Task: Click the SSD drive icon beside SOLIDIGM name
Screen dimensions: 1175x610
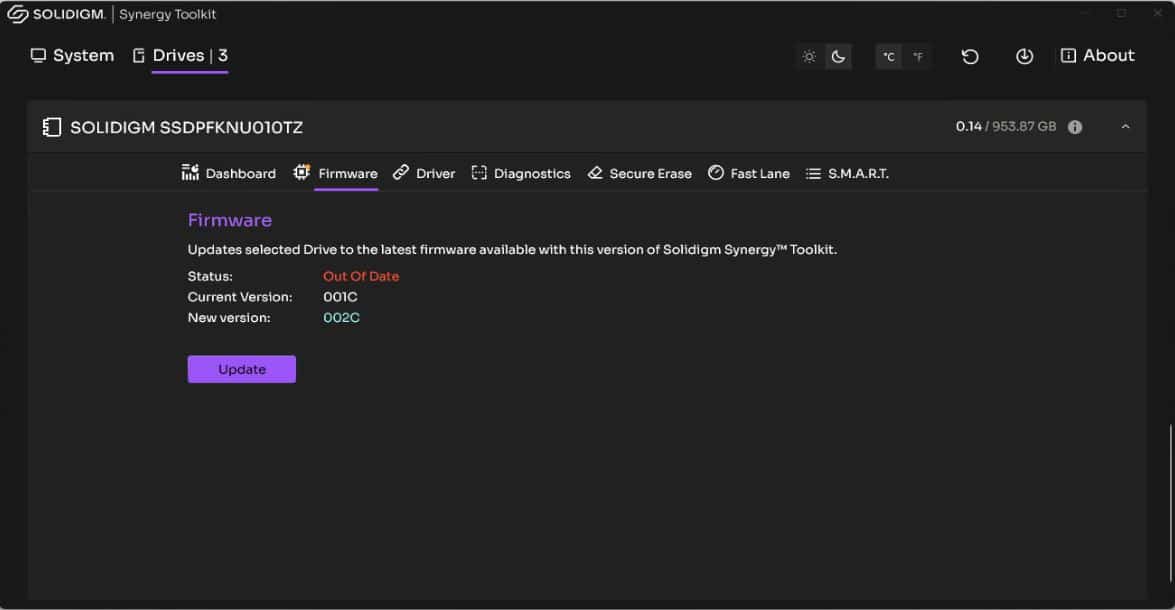Action: coord(52,127)
